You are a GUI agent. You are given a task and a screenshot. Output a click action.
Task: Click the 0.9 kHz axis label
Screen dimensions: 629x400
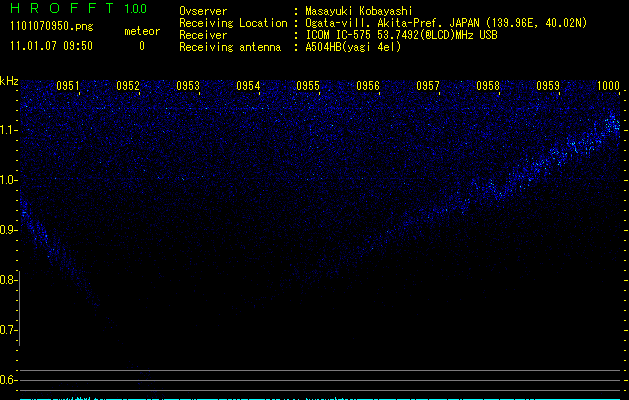(x=8, y=230)
